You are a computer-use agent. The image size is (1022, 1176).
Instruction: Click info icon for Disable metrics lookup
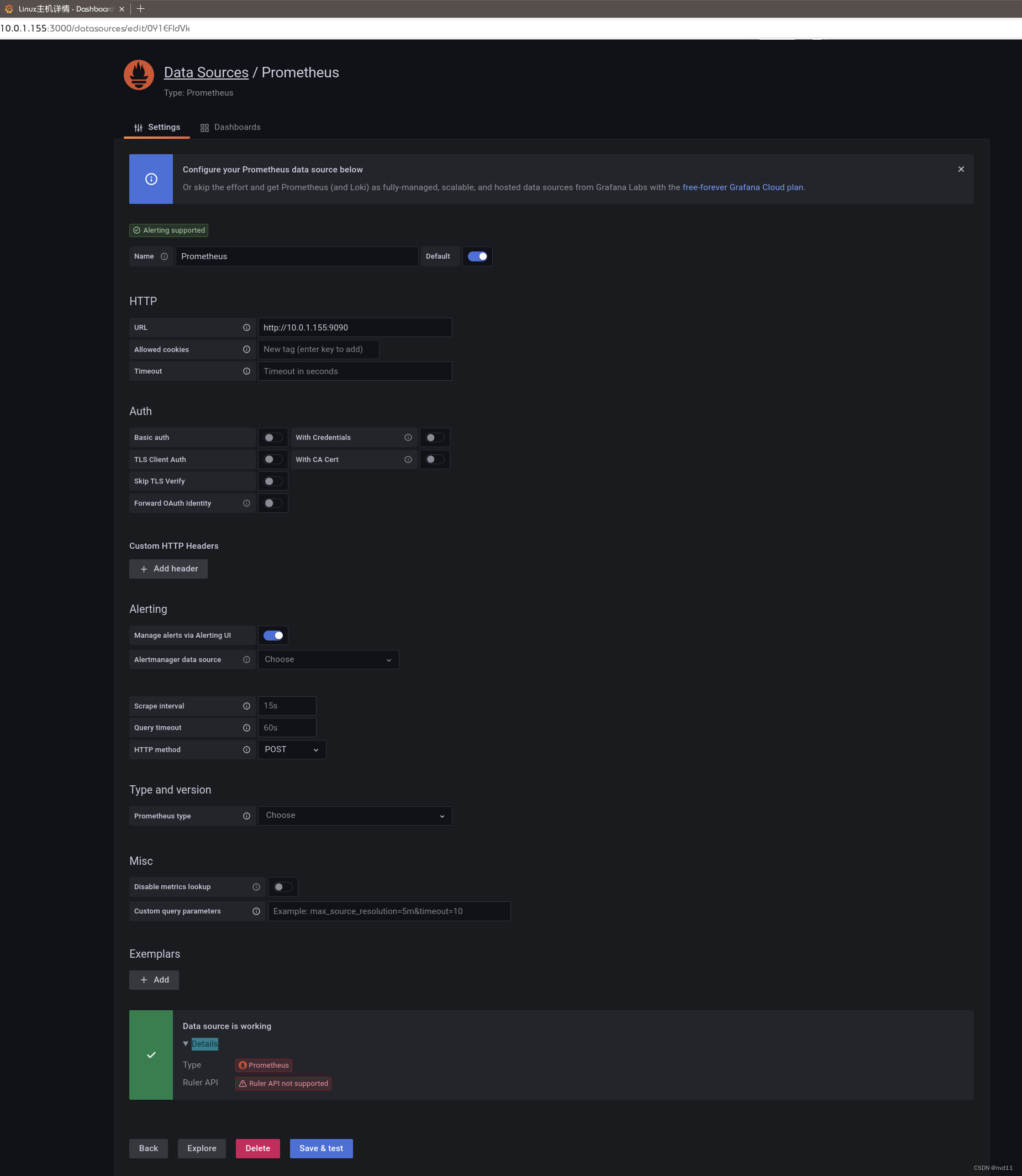coord(256,887)
